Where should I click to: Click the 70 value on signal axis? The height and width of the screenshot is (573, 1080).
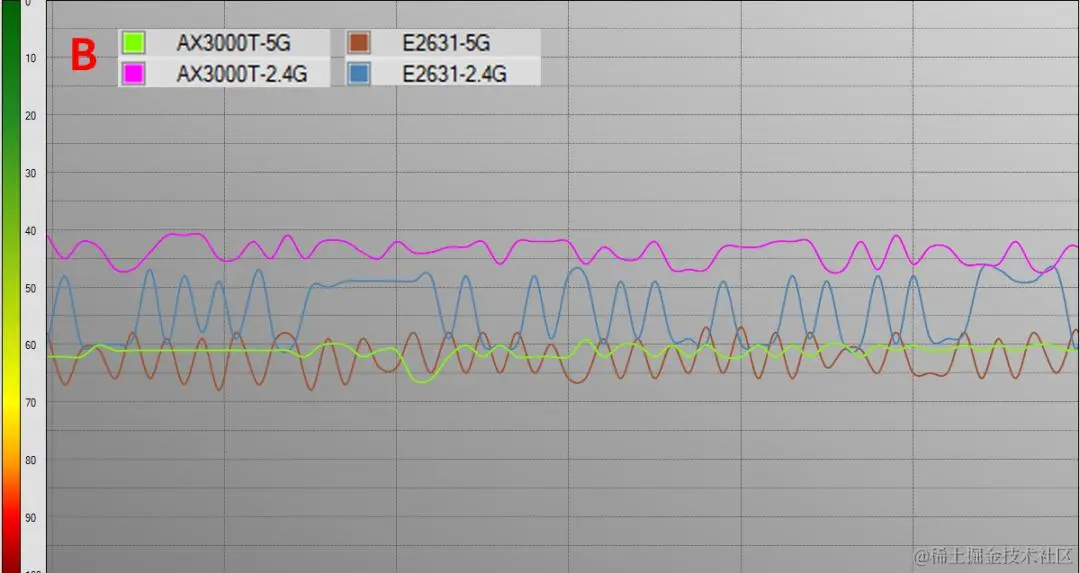(30, 402)
